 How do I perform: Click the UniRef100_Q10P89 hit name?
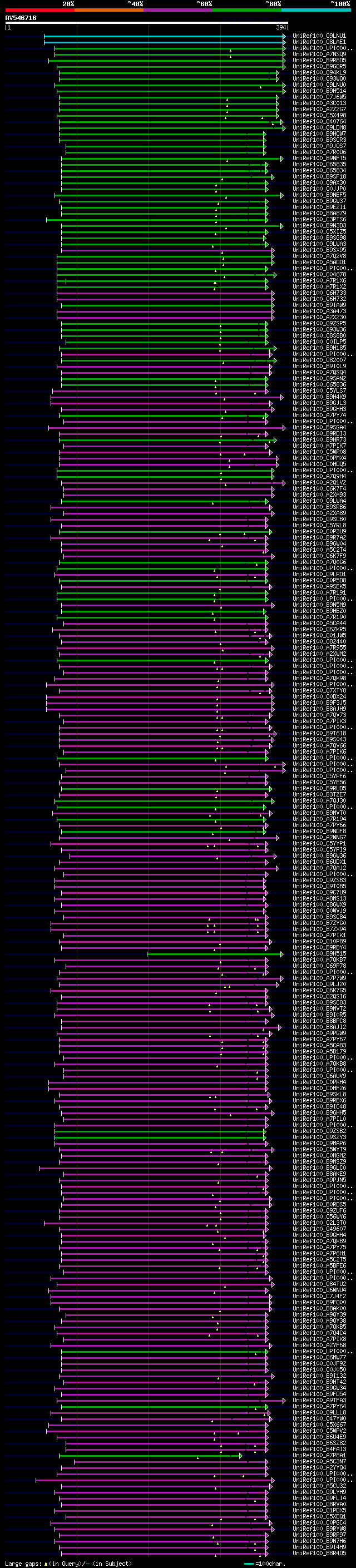(319, 942)
